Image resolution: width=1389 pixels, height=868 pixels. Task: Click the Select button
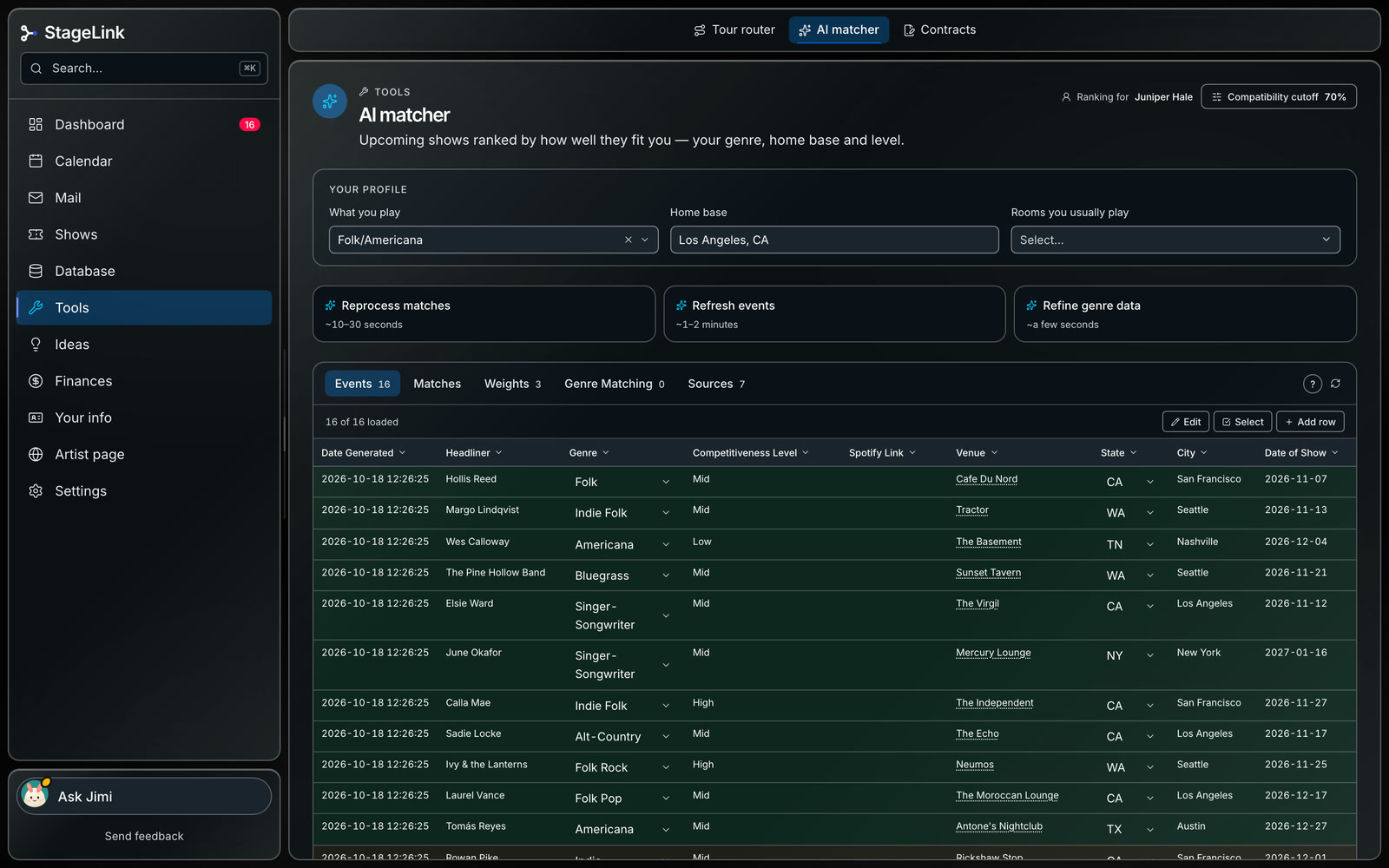pyautogui.click(x=1242, y=422)
